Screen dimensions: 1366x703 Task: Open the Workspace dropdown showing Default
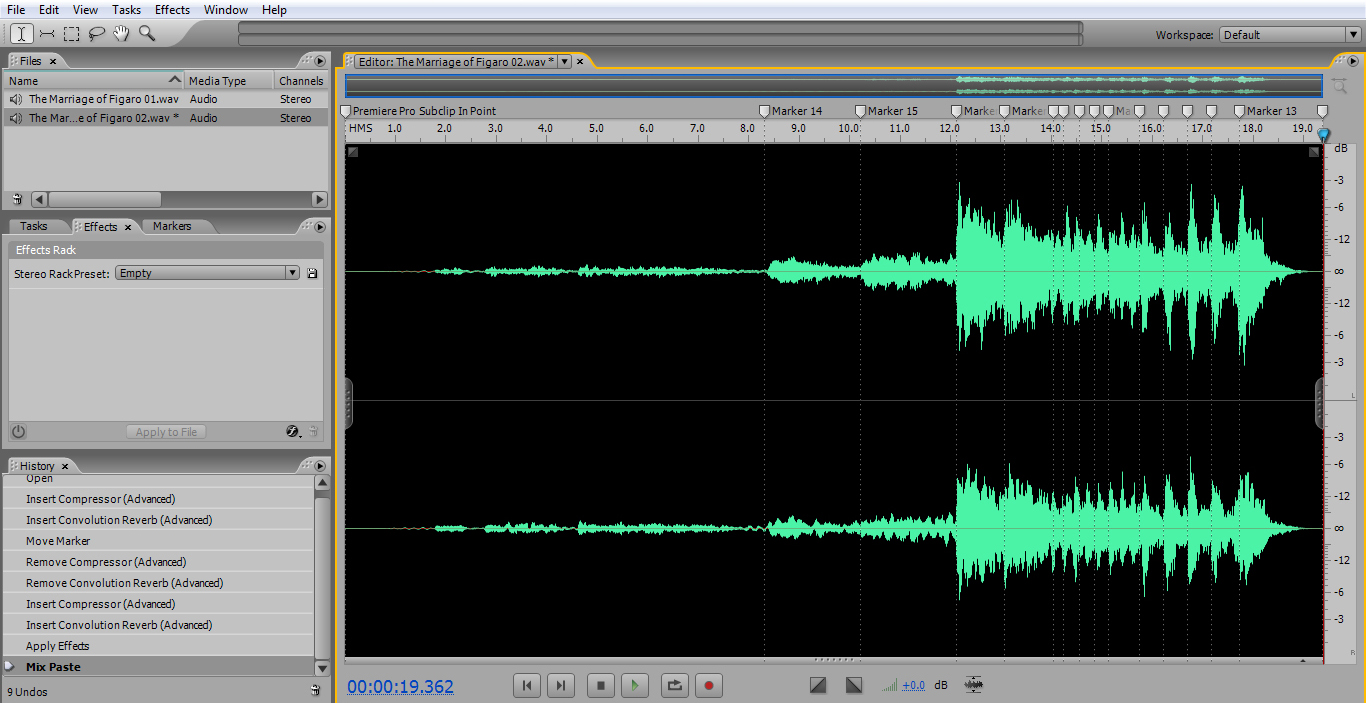pyautogui.click(x=1352, y=33)
